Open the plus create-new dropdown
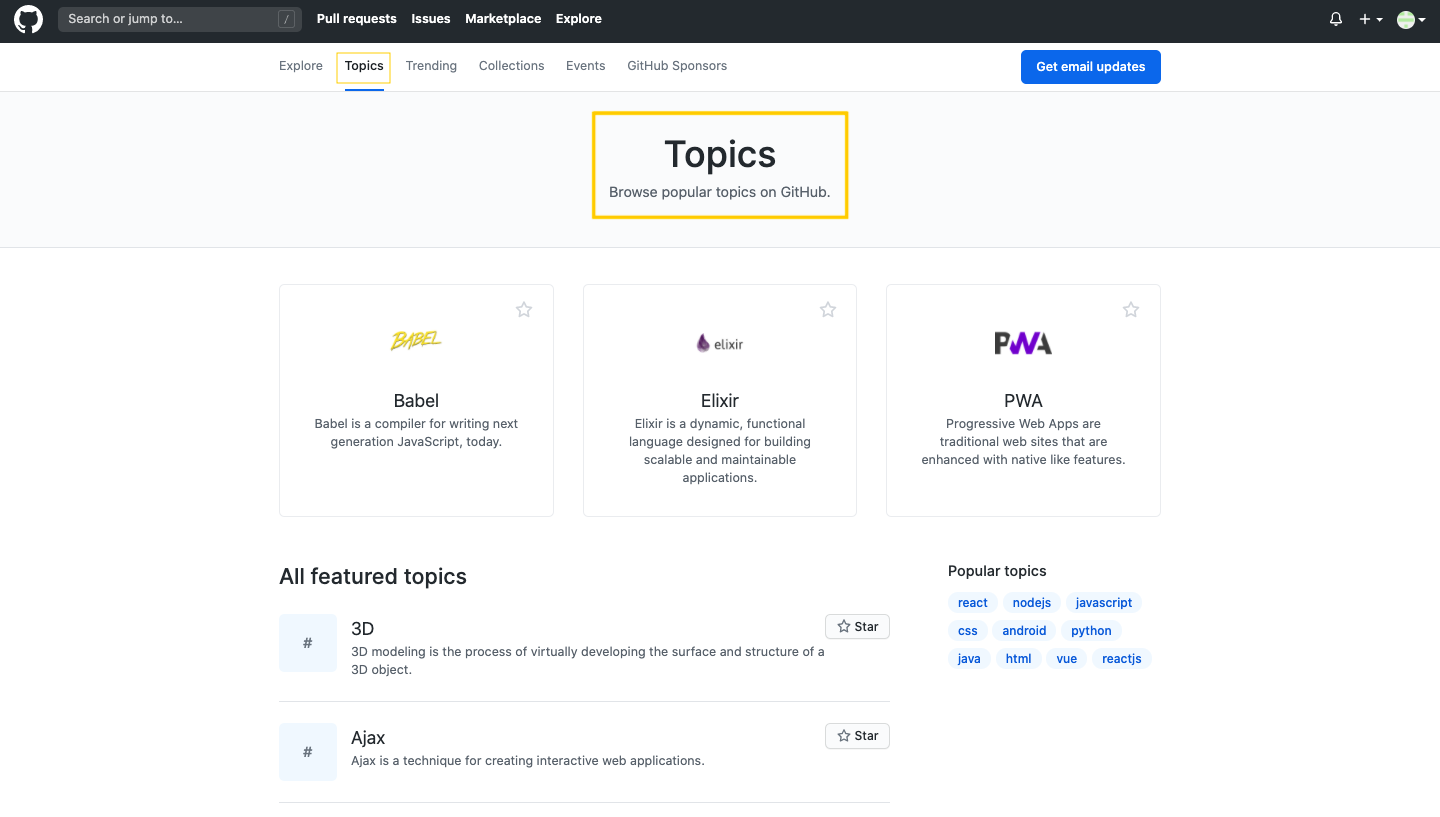This screenshot has height=817, width=1440. (x=1370, y=19)
